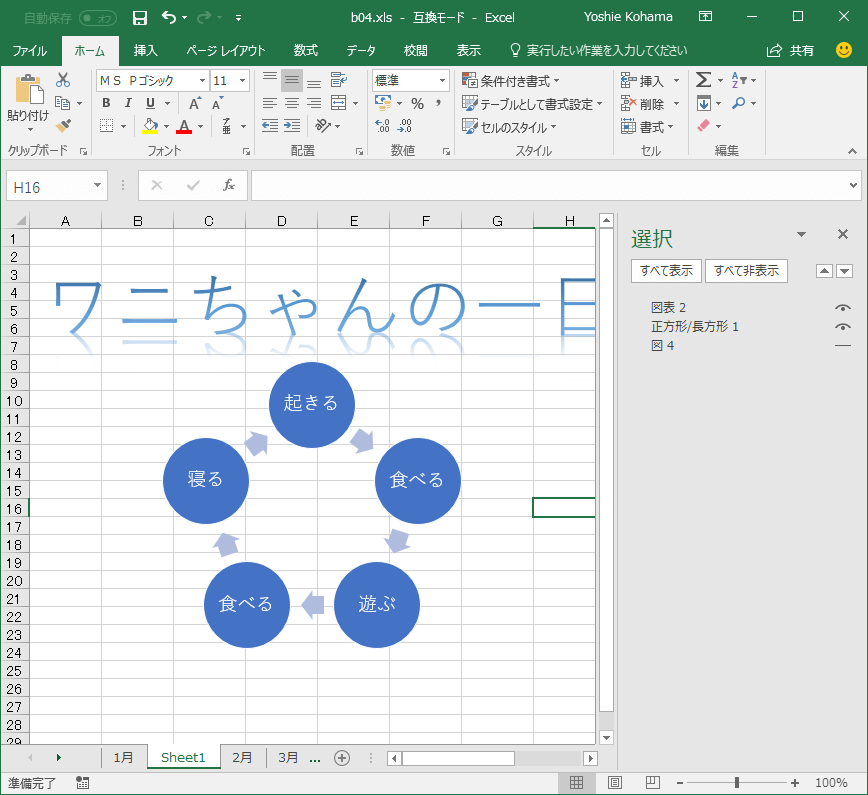Toggle Center horizontal alignment
This screenshot has height=795, width=868.
pos(292,103)
